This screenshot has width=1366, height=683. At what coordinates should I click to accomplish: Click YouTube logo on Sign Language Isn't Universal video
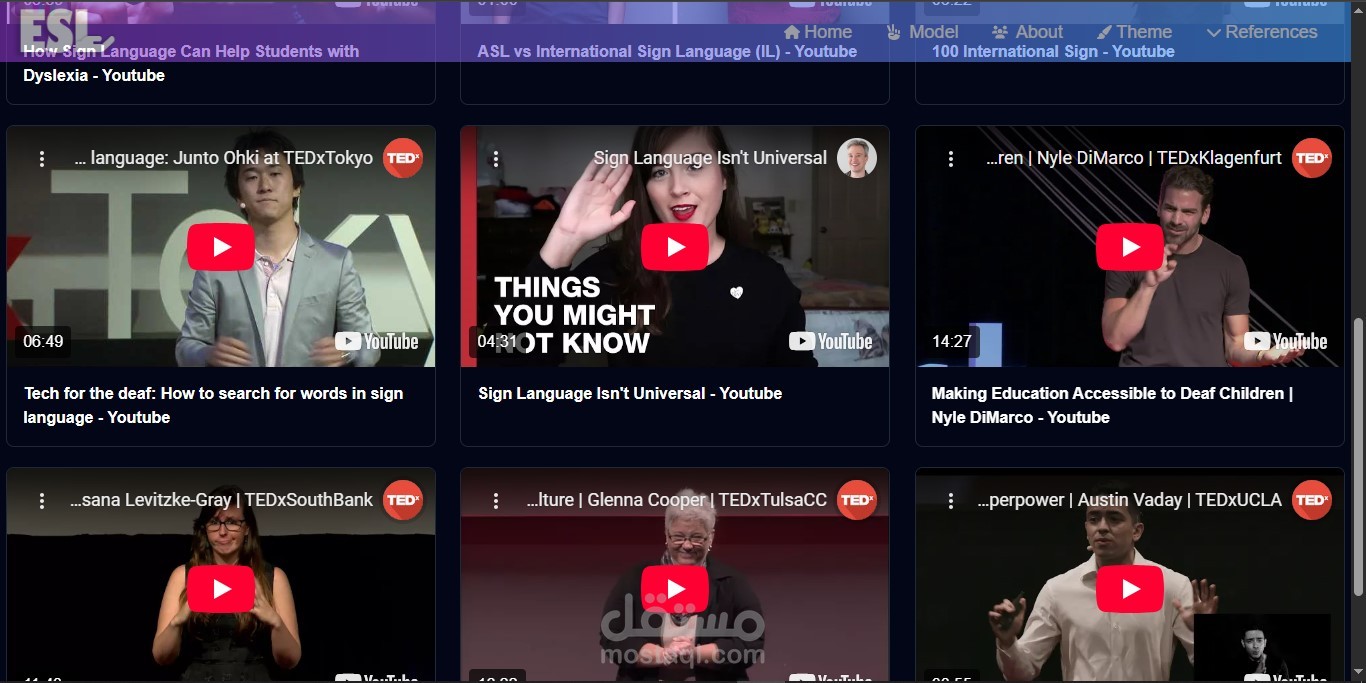click(831, 341)
